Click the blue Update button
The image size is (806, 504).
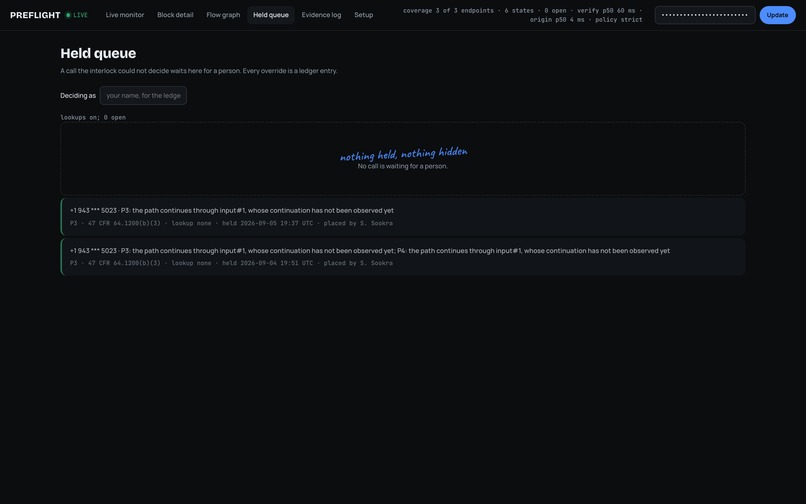777,15
